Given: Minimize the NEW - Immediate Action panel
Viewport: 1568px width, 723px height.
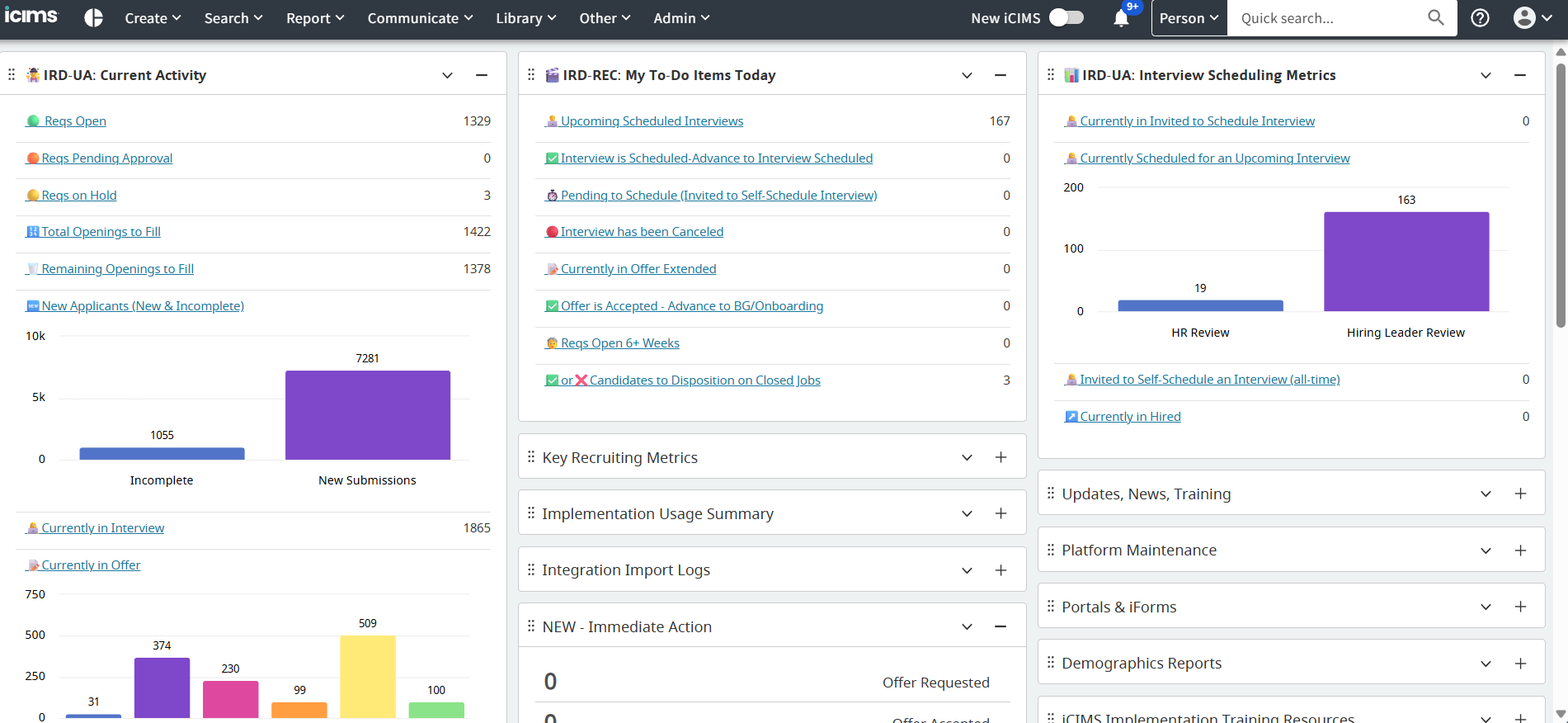Looking at the screenshot, I should point(1001,626).
